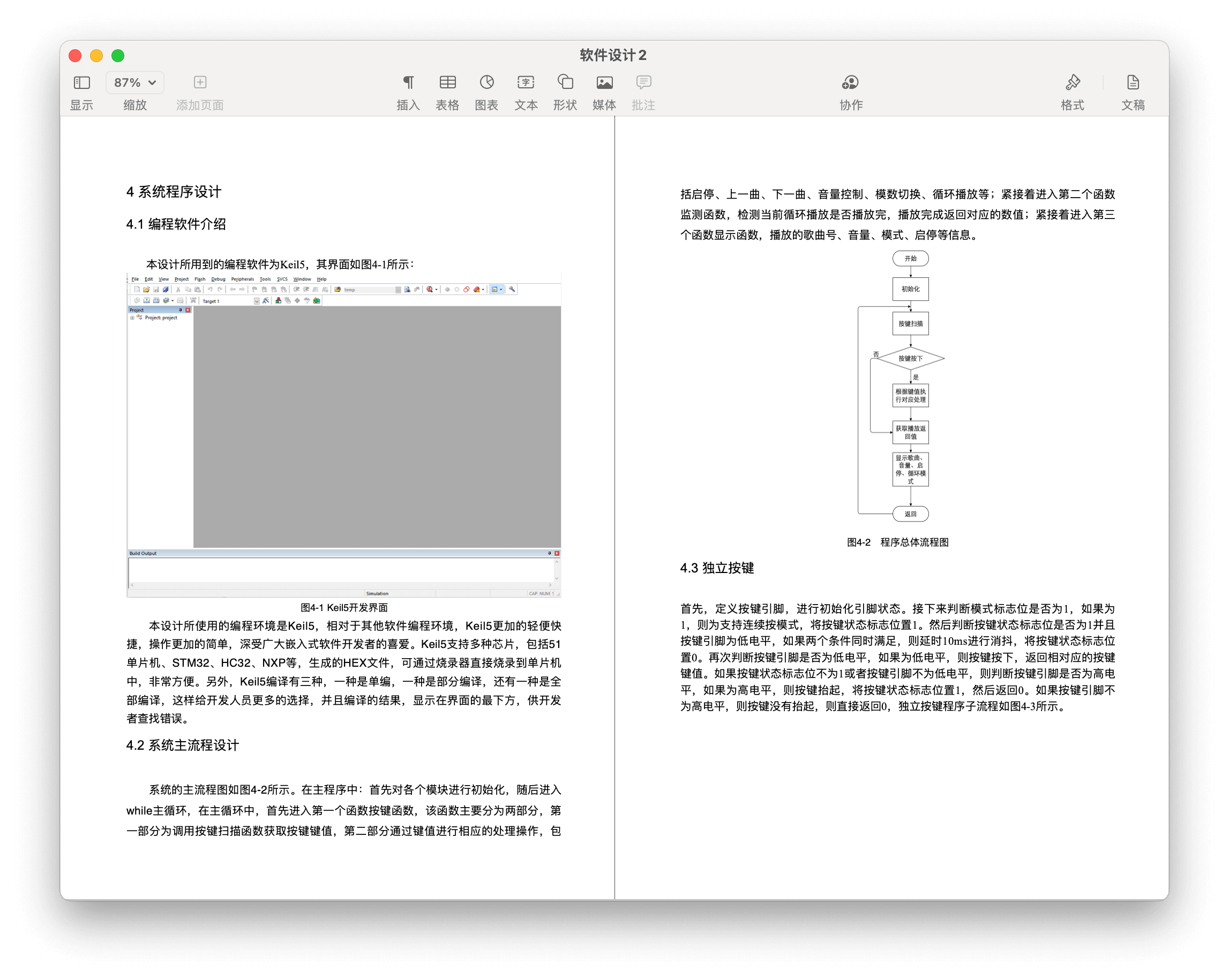This screenshot has height=980, width=1229.
Task: Toggle the 文稿 document inspector
Action: click(x=1133, y=83)
